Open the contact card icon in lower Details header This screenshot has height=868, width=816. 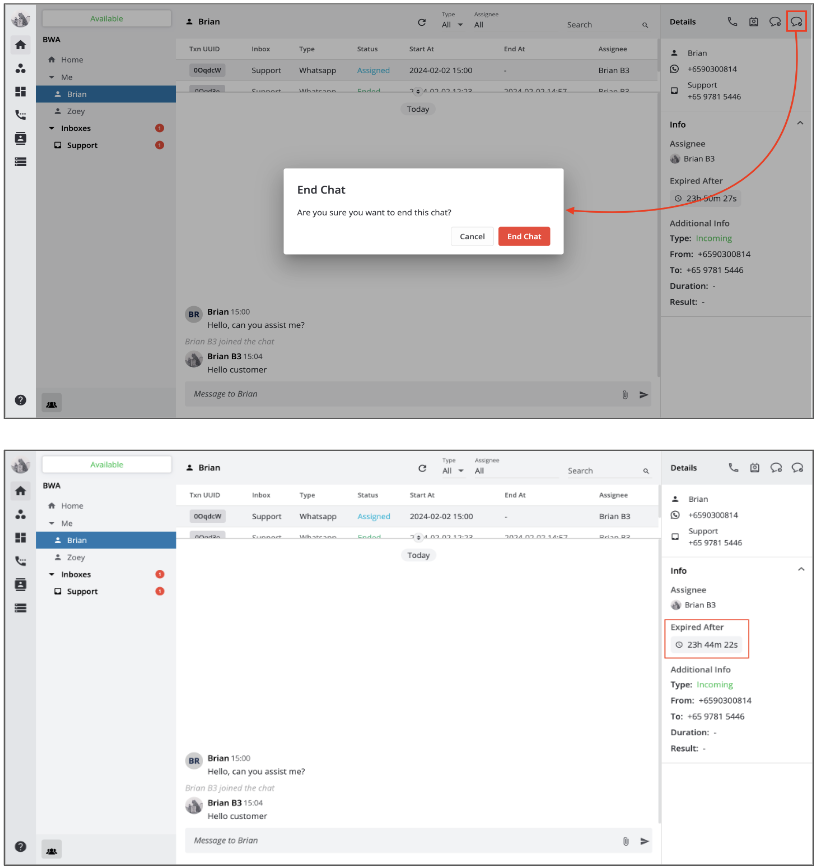755,468
